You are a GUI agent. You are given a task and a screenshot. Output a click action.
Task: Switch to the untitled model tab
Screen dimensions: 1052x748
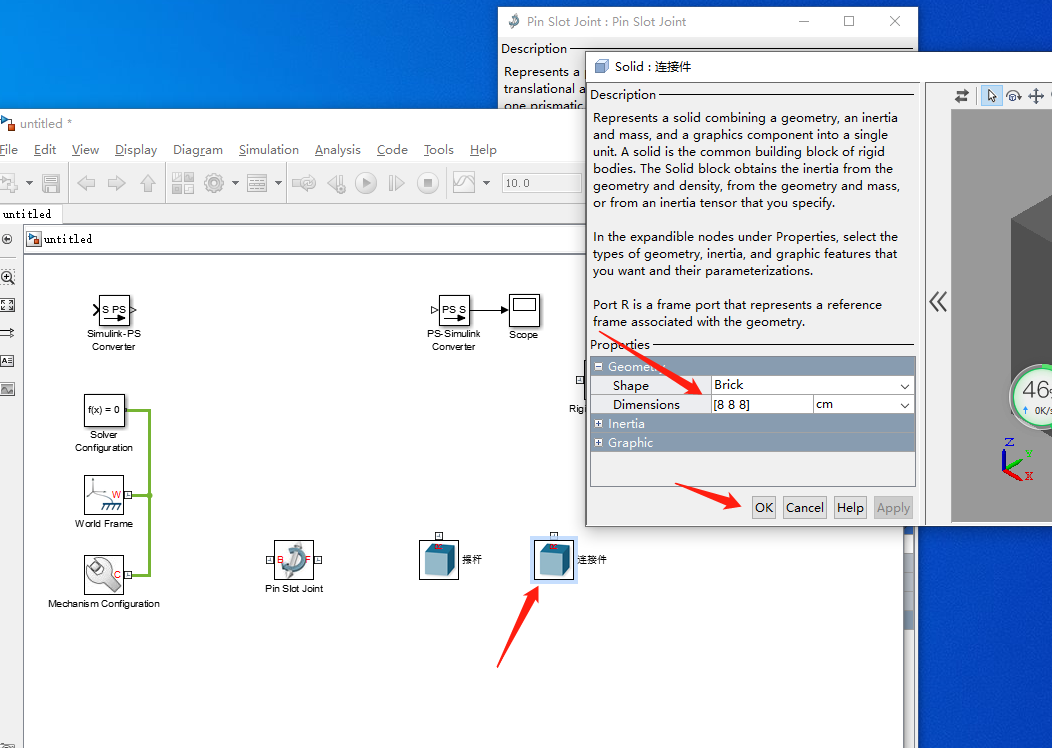click(x=28, y=213)
